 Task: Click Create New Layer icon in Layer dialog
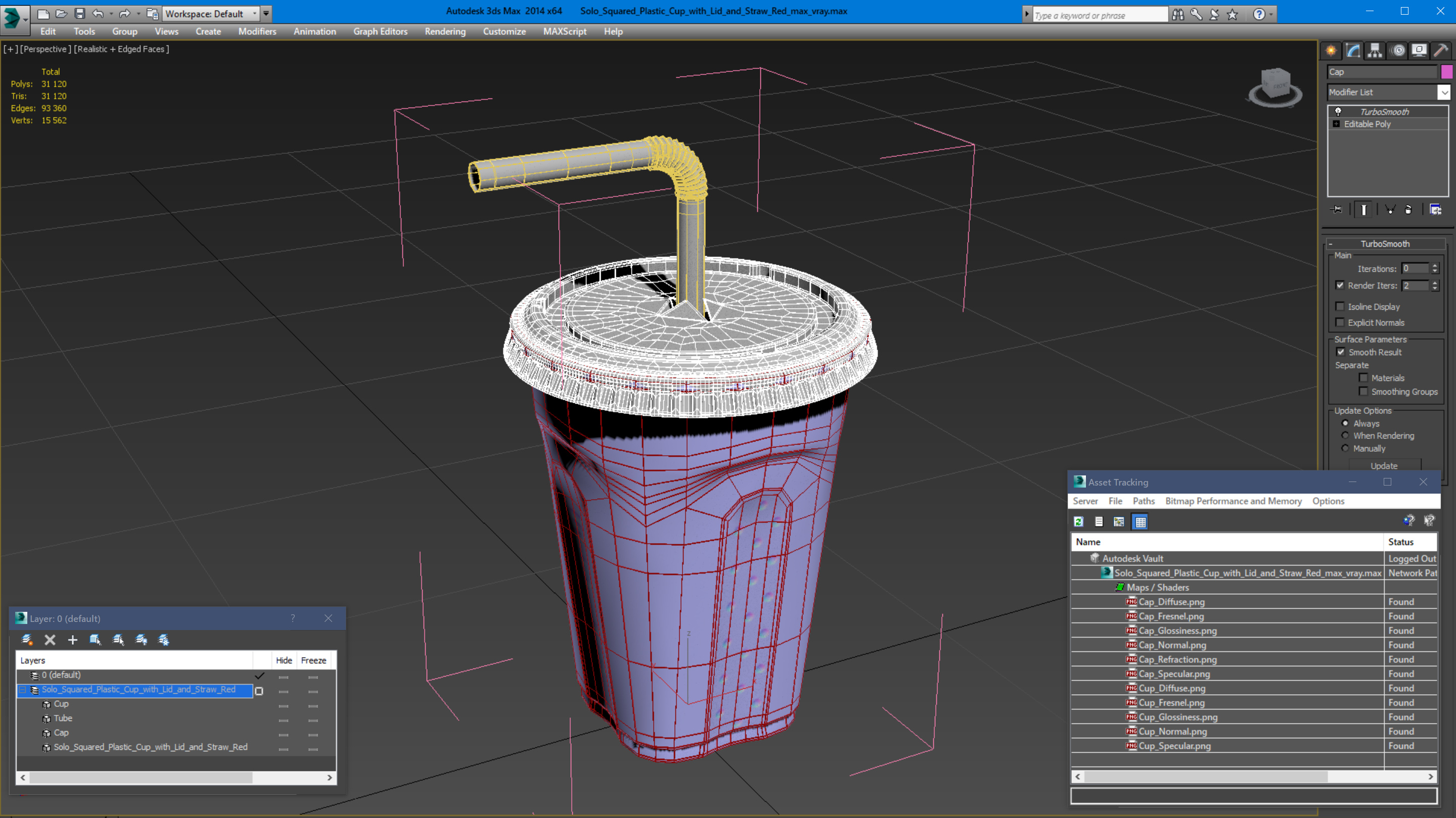[x=27, y=640]
